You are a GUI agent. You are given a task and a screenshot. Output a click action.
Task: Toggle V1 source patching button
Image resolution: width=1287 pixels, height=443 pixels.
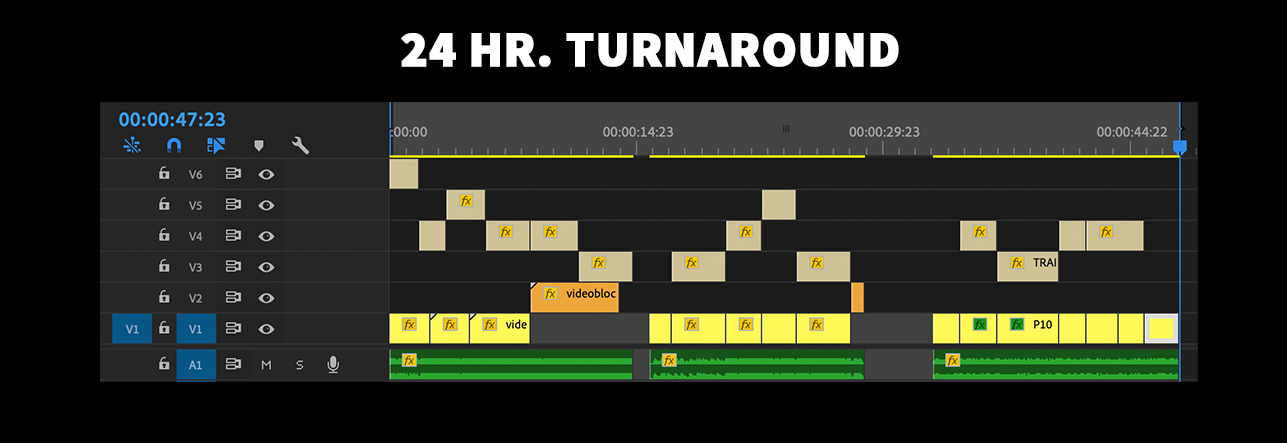click(132, 328)
